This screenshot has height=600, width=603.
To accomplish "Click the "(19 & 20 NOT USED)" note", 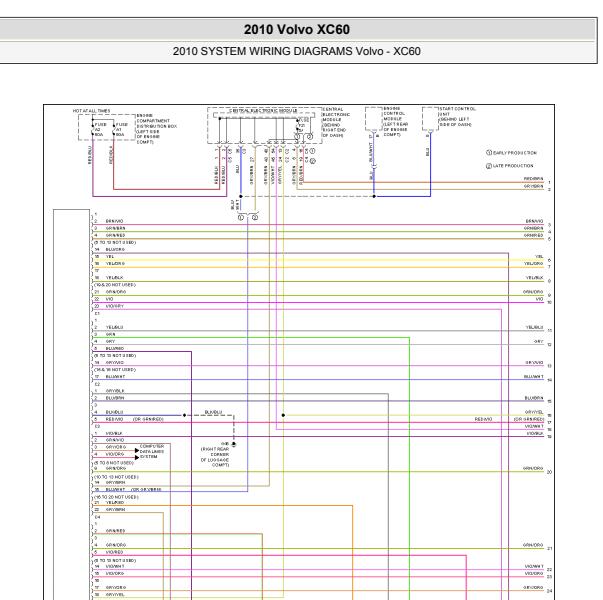I will click(115, 285).
